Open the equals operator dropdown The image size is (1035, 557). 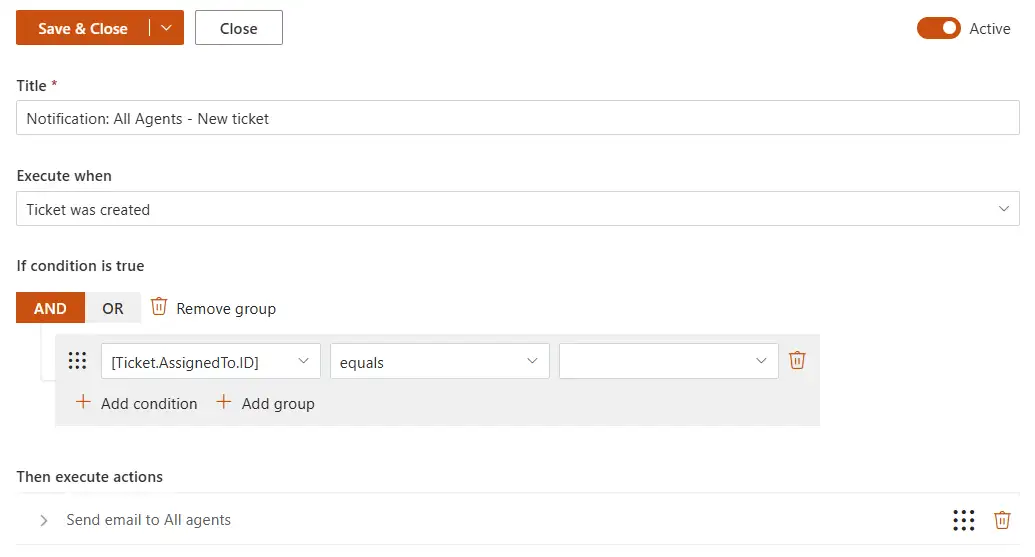440,361
